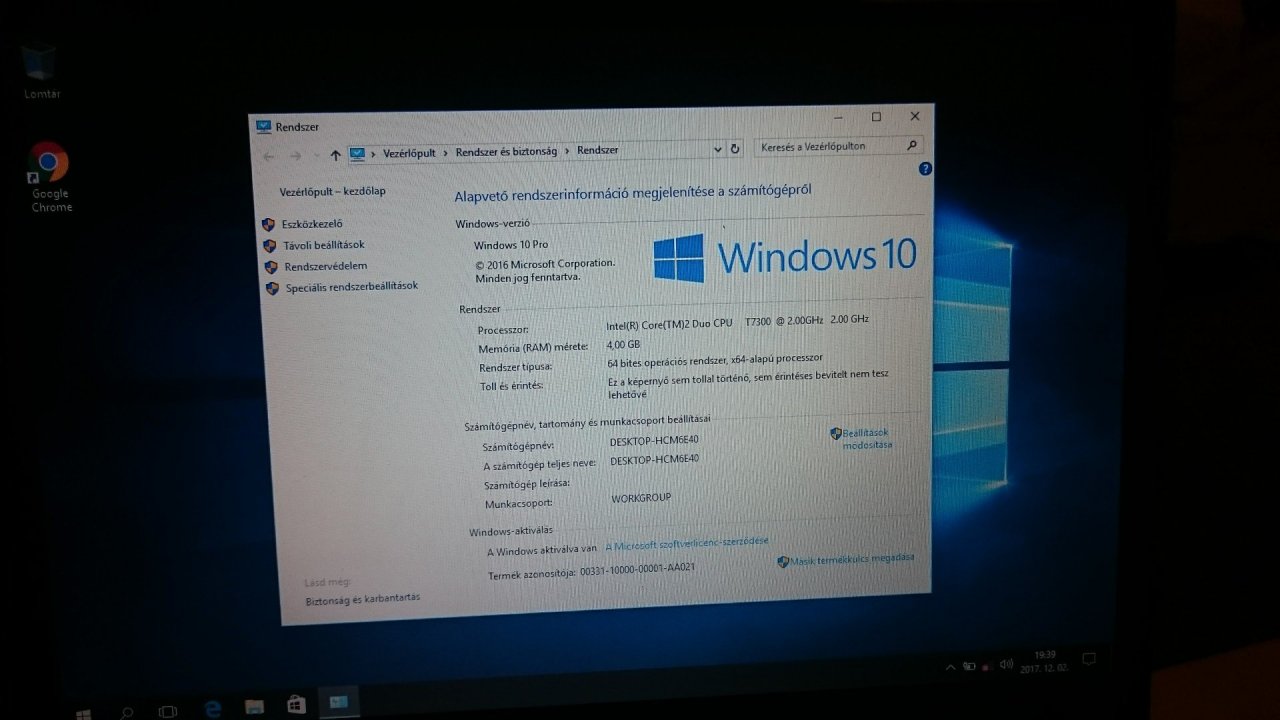Click the search magnifier icon in window

point(912,145)
